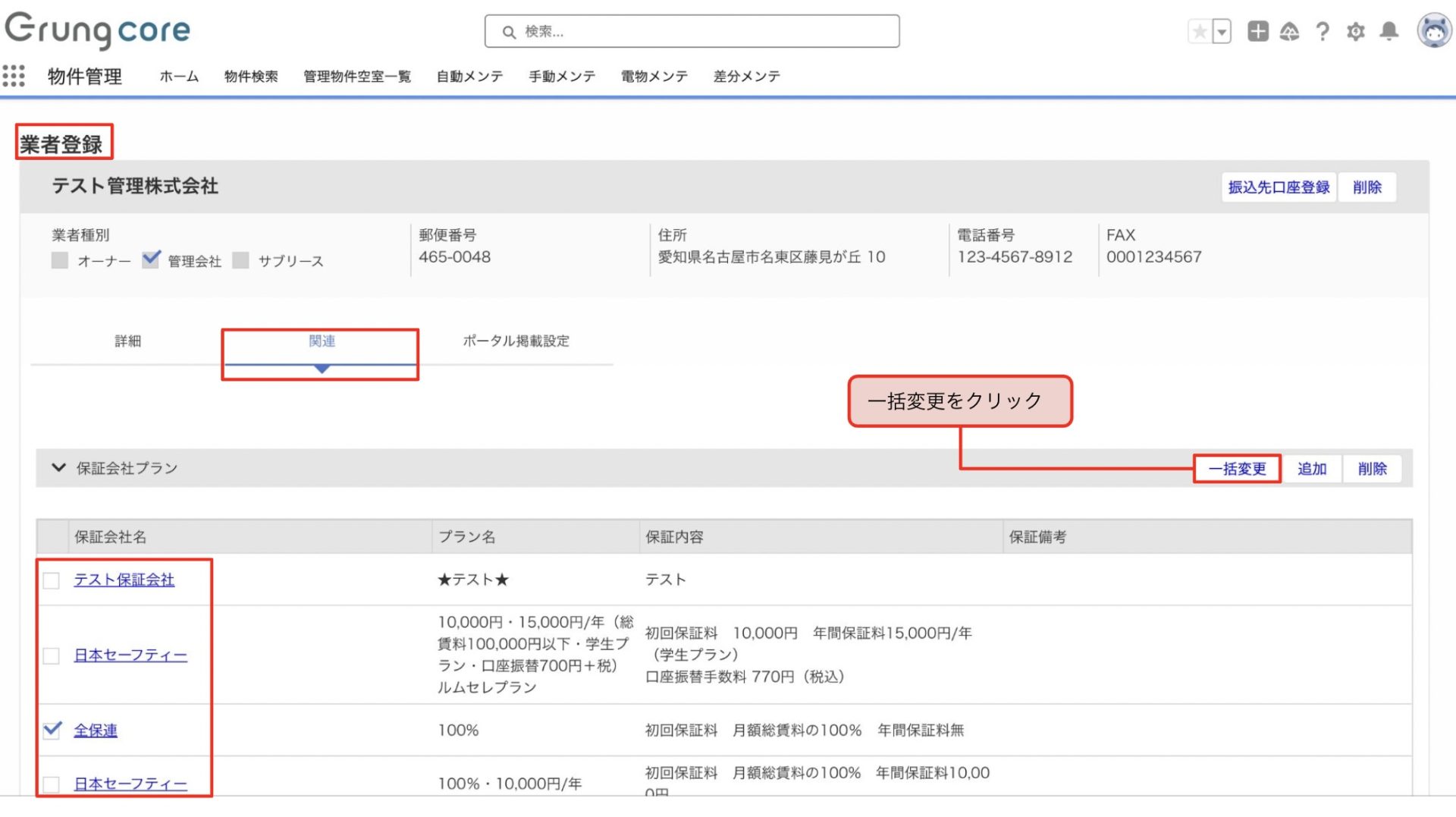Switch to the 詳細 tab
Screen dimensions: 1456x817
coord(127,341)
